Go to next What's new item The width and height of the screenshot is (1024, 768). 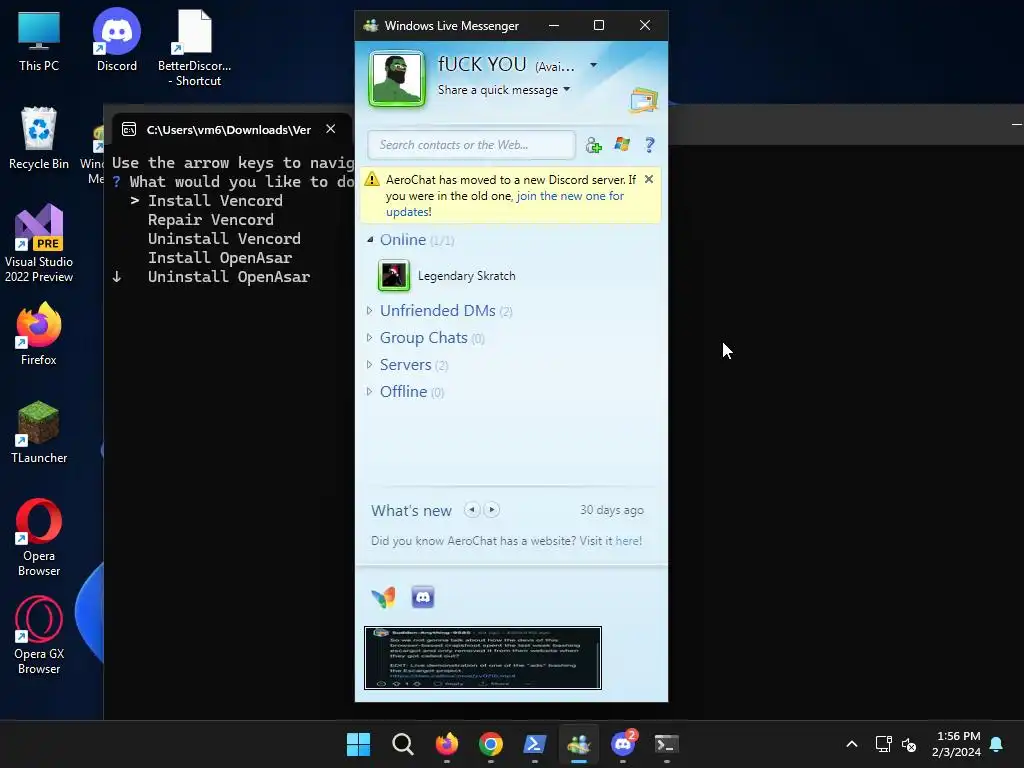click(492, 509)
